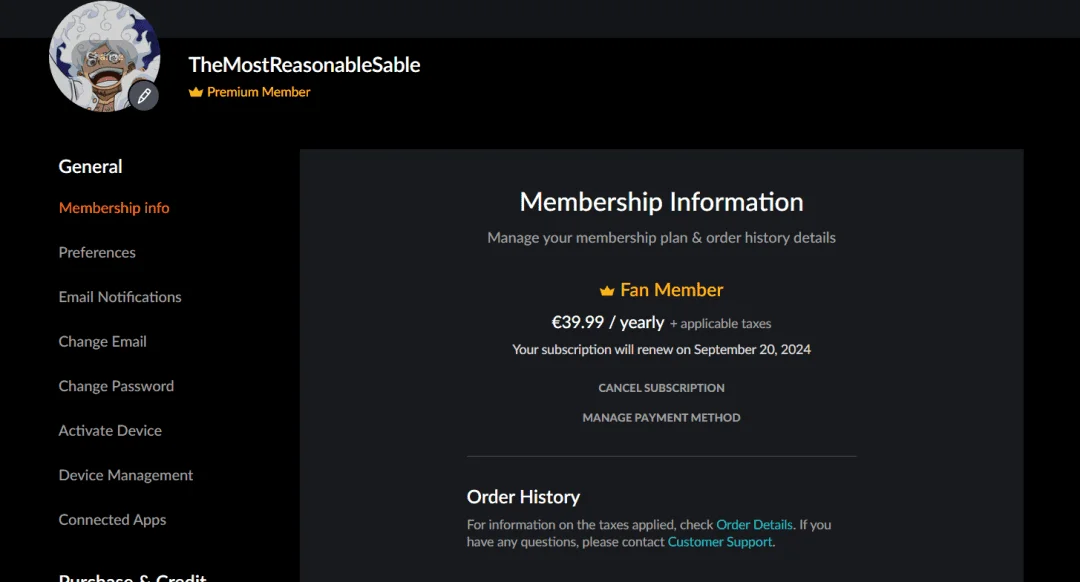Image resolution: width=1080 pixels, height=582 pixels.
Task: Open the Customer Support link
Action: (720, 542)
